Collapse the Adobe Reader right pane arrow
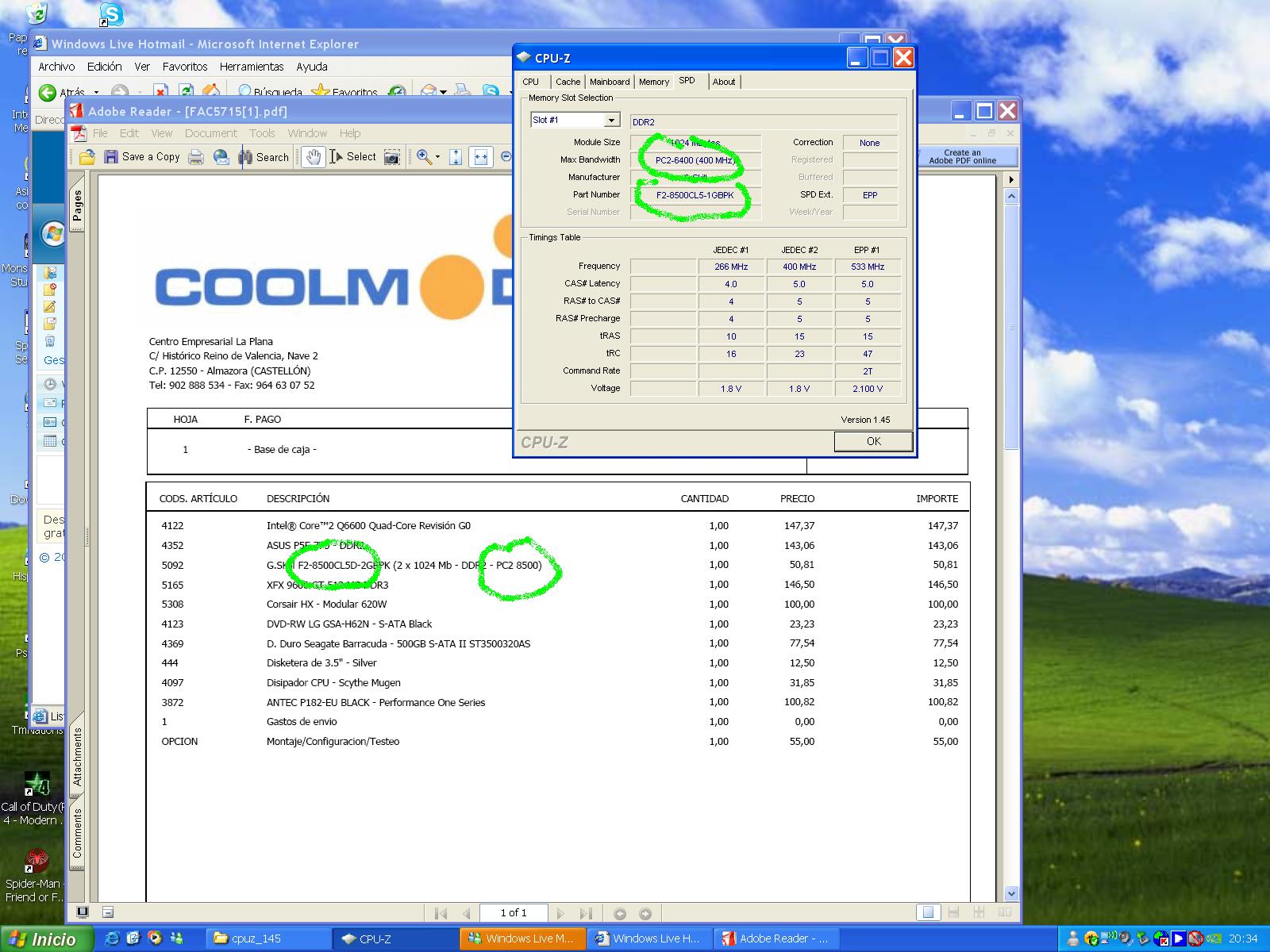 [x=1011, y=179]
